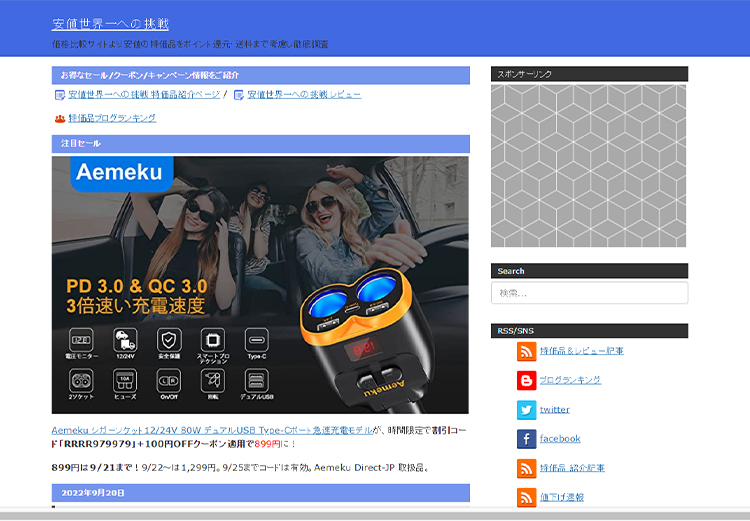750x521 pixels.
Task: Open the twitter text link
Action: click(554, 410)
